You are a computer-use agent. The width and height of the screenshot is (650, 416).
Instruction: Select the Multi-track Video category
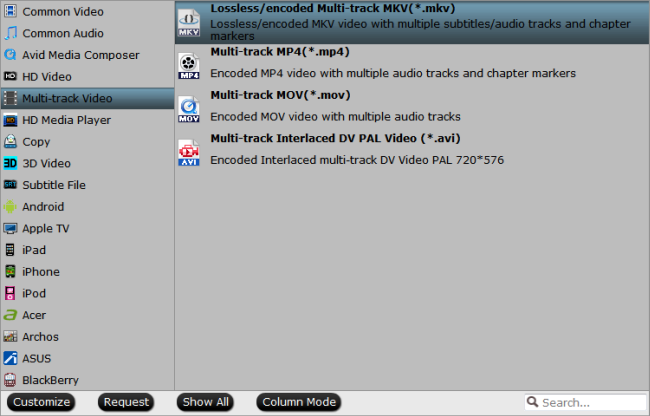coord(87,99)
